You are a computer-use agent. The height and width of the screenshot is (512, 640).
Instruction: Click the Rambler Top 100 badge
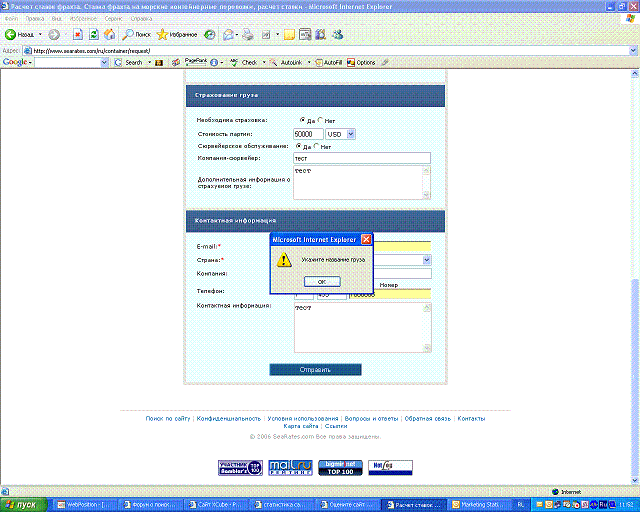239,467
